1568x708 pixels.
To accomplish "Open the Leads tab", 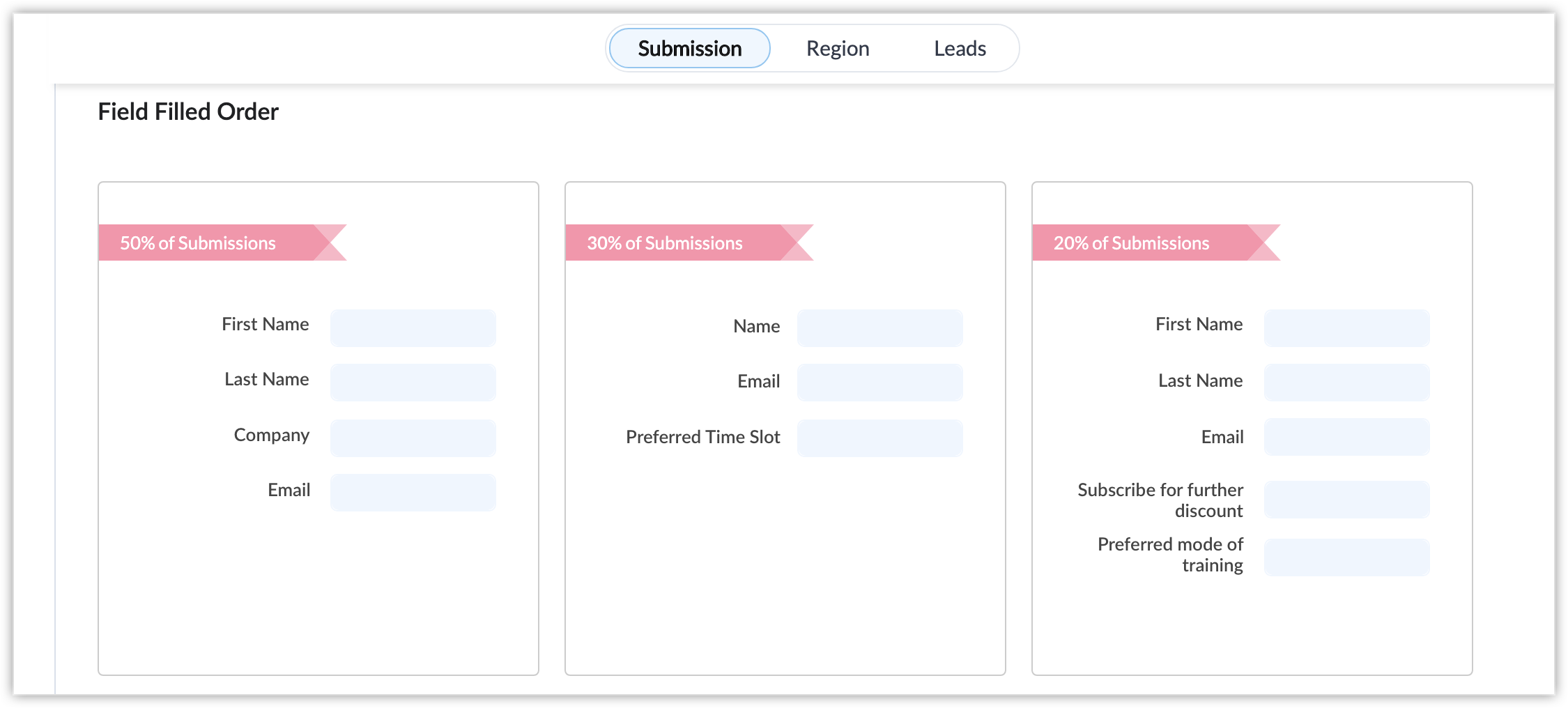I will (x=960, y=49).
